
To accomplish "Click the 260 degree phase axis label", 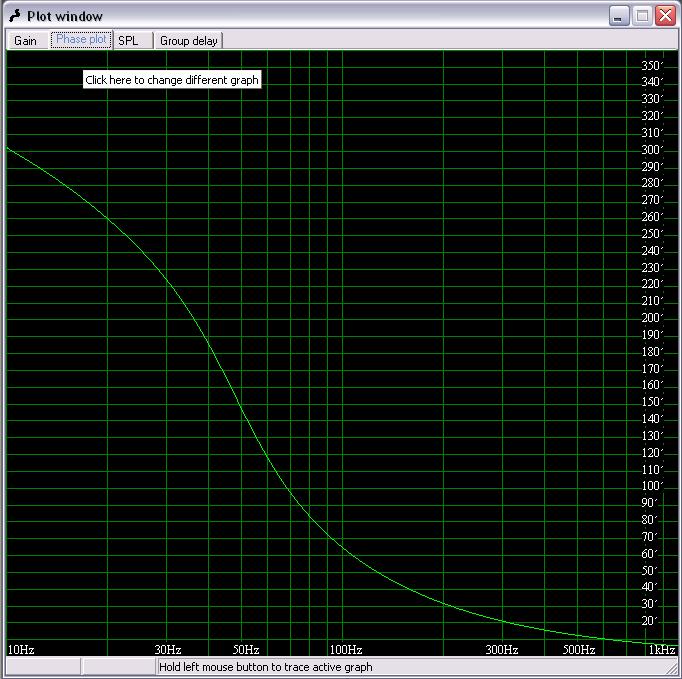I will point(652,217).
